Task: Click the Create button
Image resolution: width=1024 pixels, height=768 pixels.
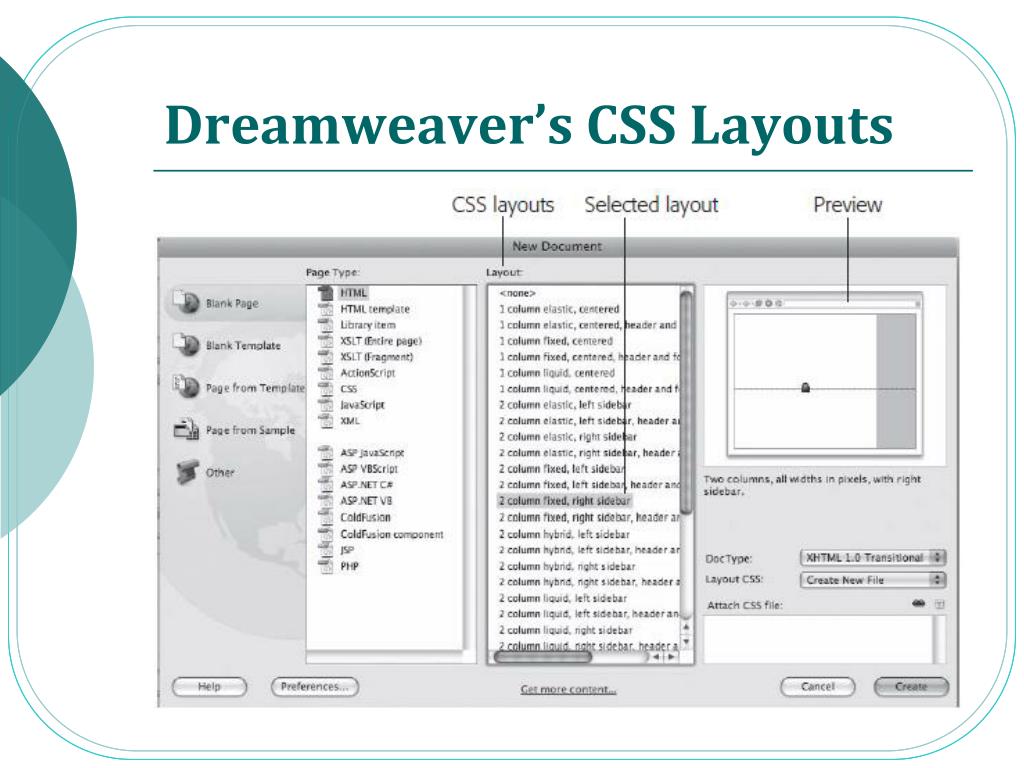Action: click(911, 686)
